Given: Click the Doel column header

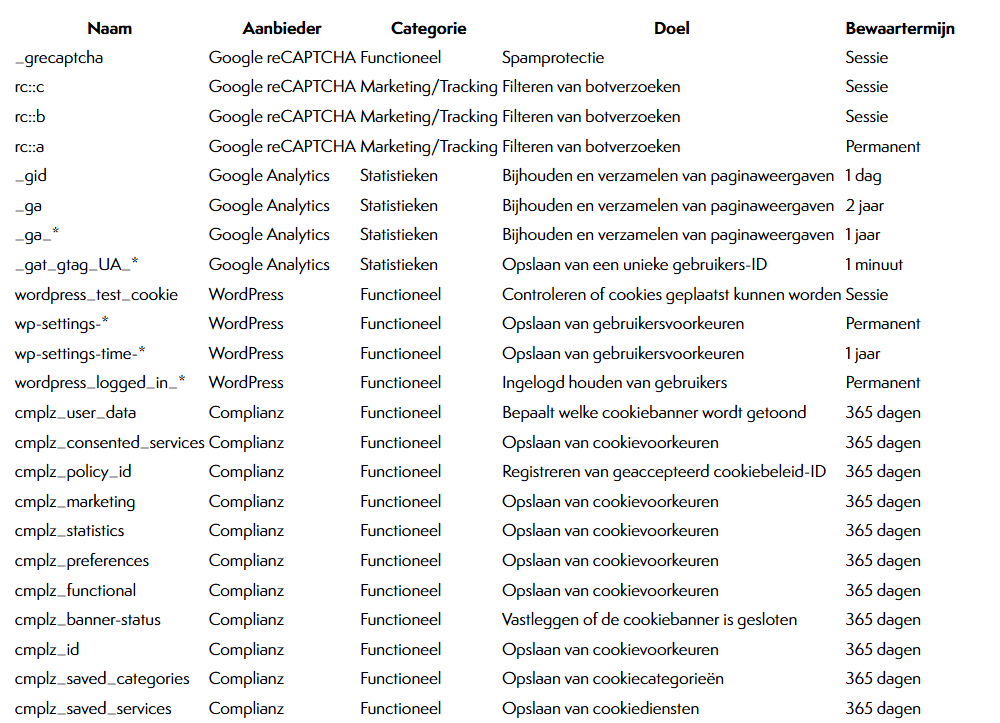Looking at the screenshot, I should (671, 29).
